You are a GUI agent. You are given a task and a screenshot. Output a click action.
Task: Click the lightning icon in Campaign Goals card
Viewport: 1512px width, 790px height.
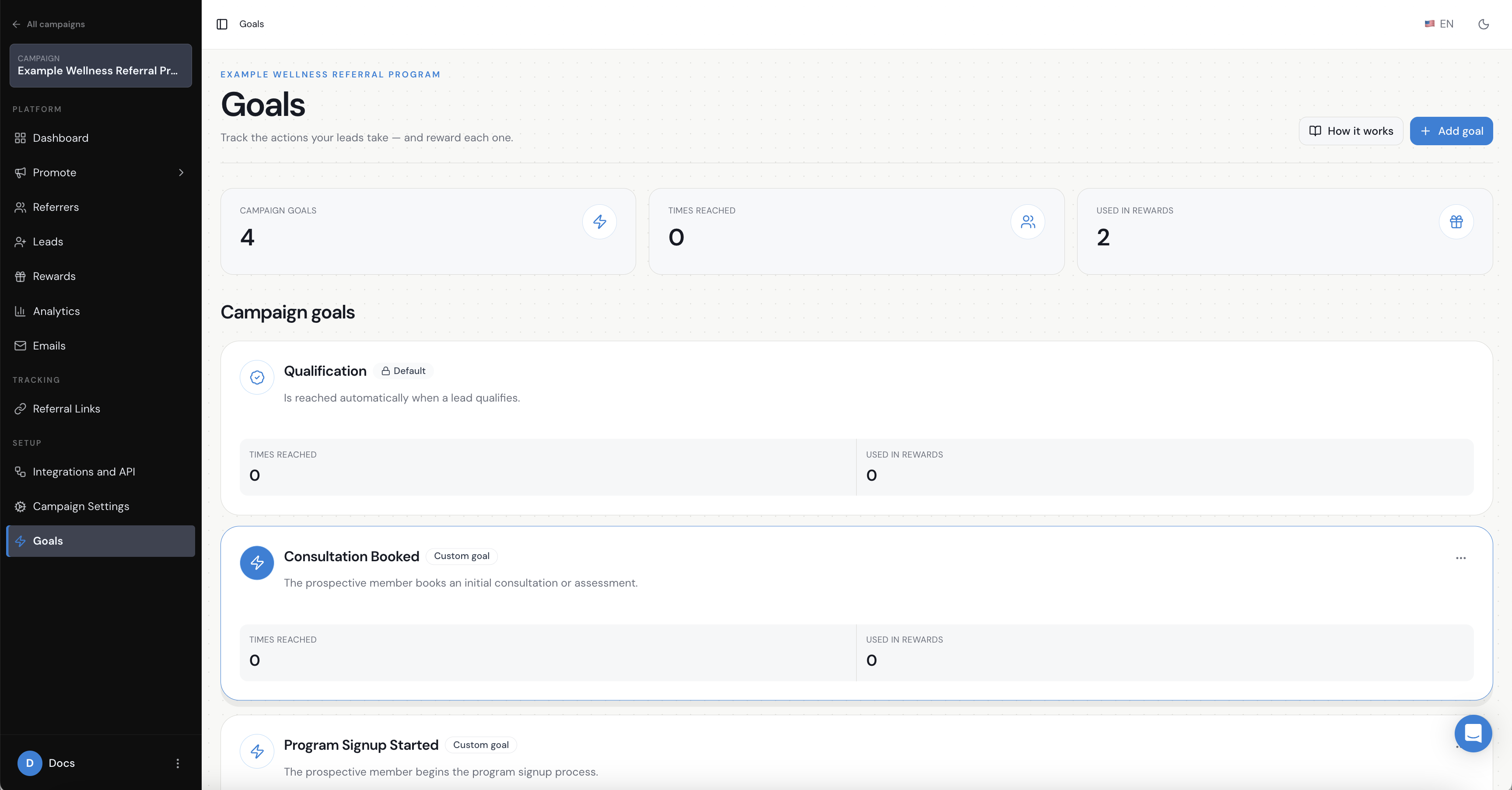point(599,222)
